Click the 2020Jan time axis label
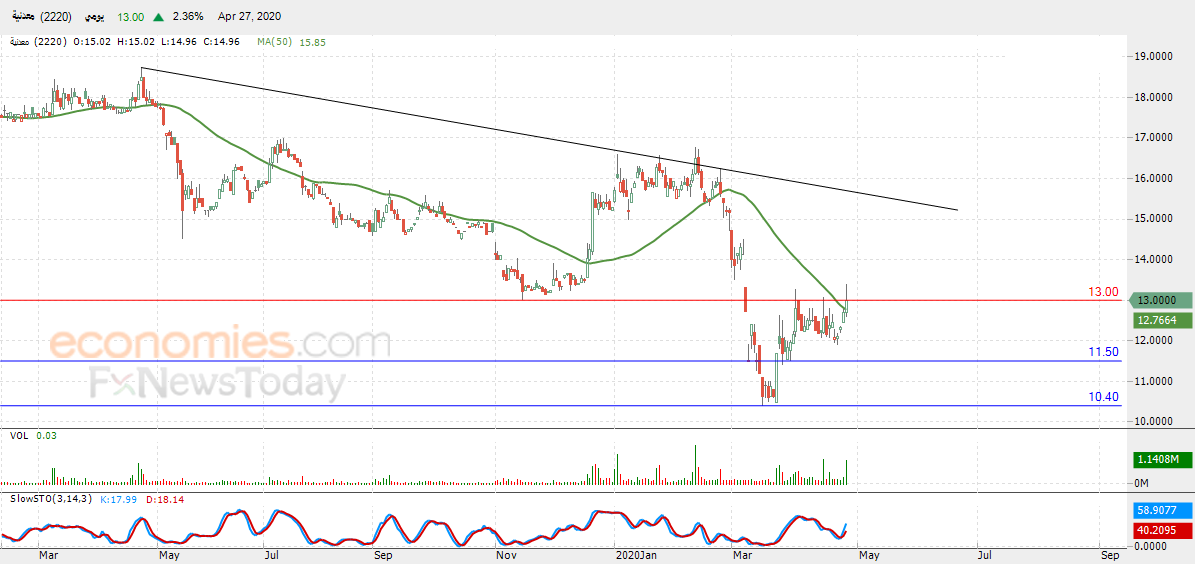 pyautogui.click(x=636, y=556)
